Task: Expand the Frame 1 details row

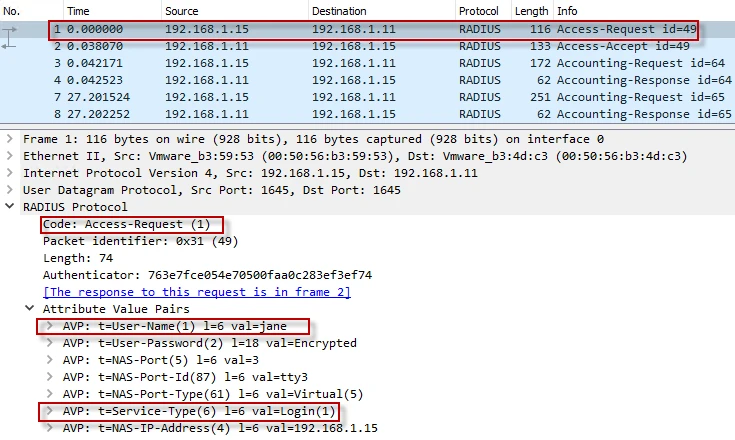Action: 11,139
